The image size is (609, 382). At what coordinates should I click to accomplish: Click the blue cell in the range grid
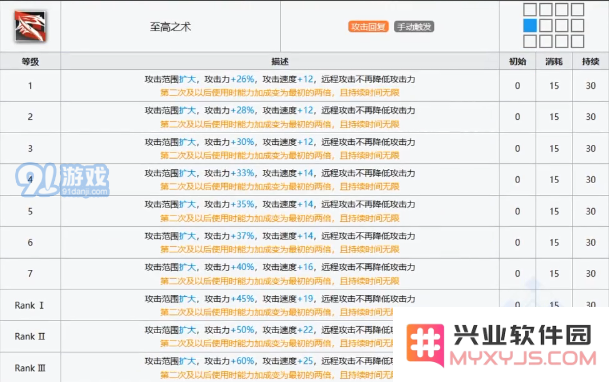point(530,26)
